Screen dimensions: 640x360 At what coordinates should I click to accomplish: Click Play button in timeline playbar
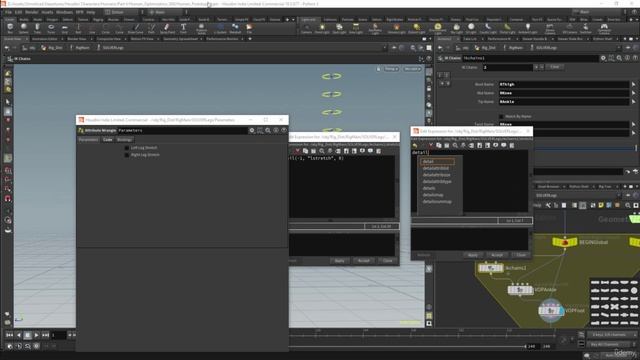click(x=36, y=336)
